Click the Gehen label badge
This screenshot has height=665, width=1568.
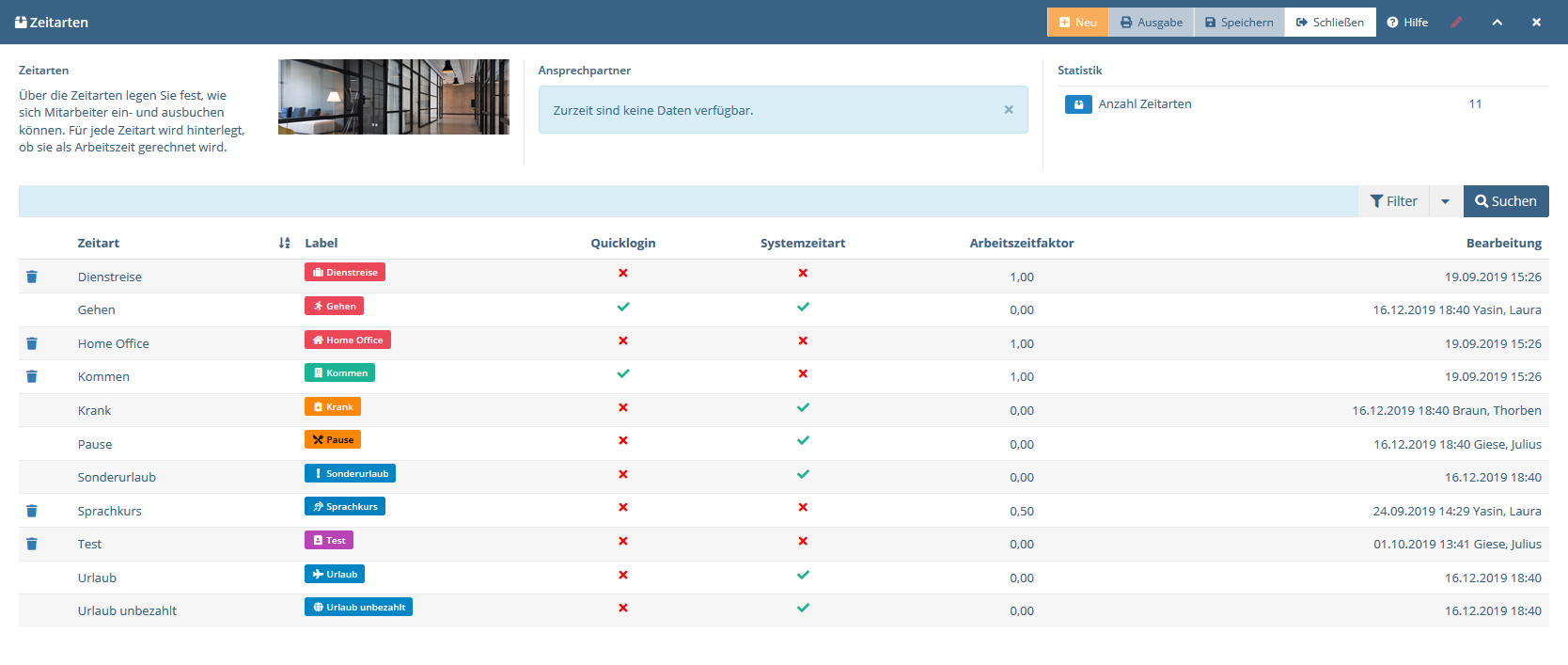pyautogui.click(x=334, y=306)
